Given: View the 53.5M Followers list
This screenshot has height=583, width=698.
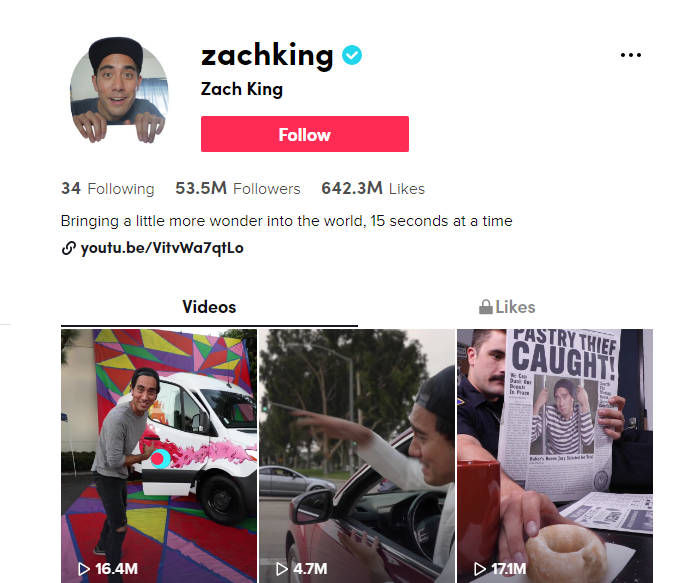Looking at the screenshot, I should coord(238,188).
